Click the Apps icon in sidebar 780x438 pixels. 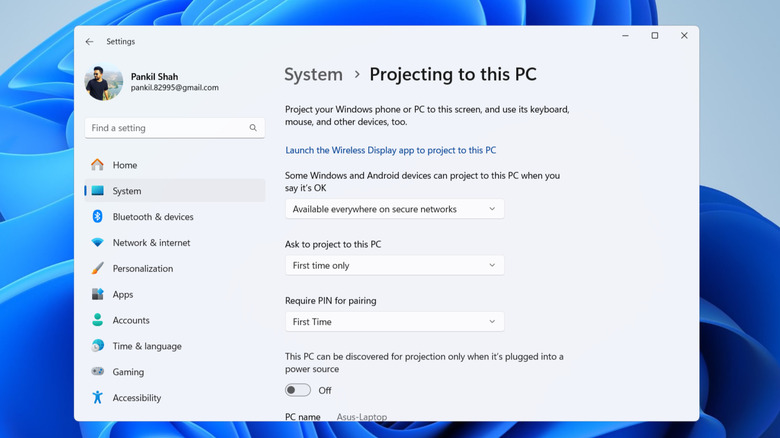pyautogui.click(x=97, y=295)
